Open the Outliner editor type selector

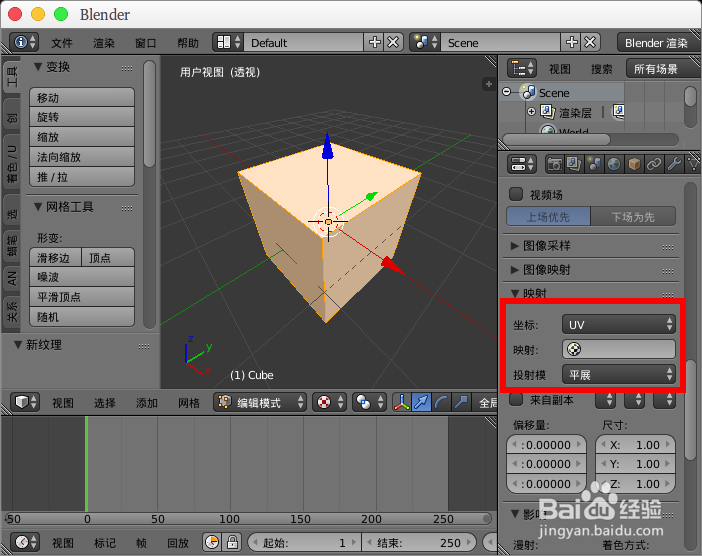(x=522, y=68)
